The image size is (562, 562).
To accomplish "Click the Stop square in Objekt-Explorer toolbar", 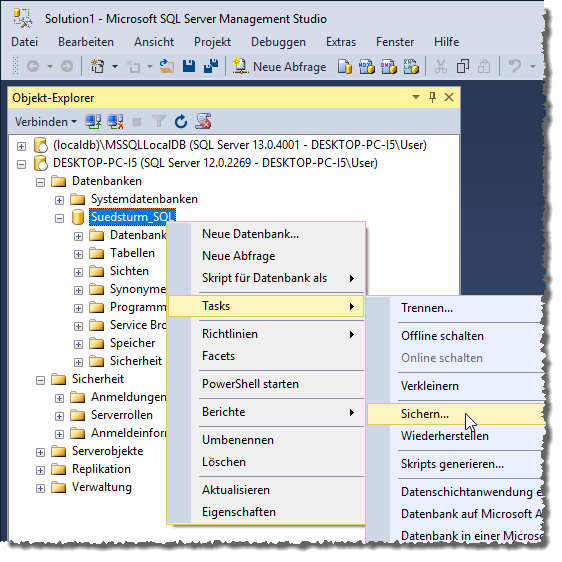I will coord(137,122).
